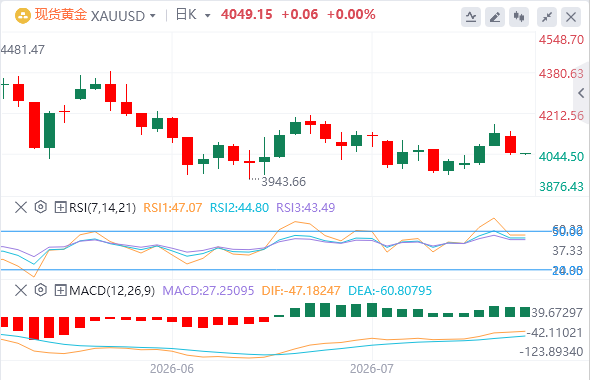Click the gold XAUUSD logo icon
The height and width of the screenshot is (380, 590).
(x=23, y=16)
